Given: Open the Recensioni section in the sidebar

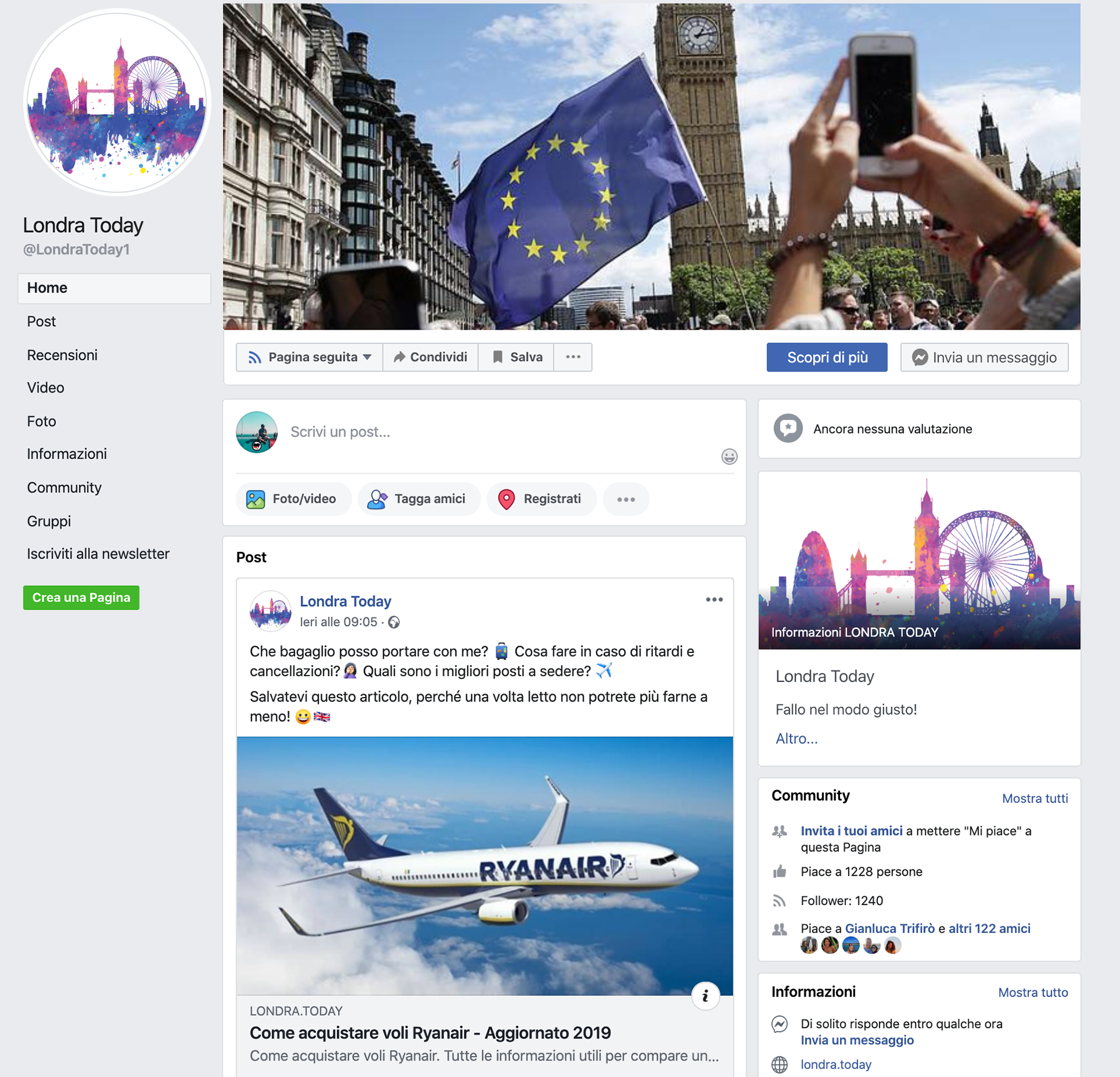Looking at the screenshot, I should 62,355.
